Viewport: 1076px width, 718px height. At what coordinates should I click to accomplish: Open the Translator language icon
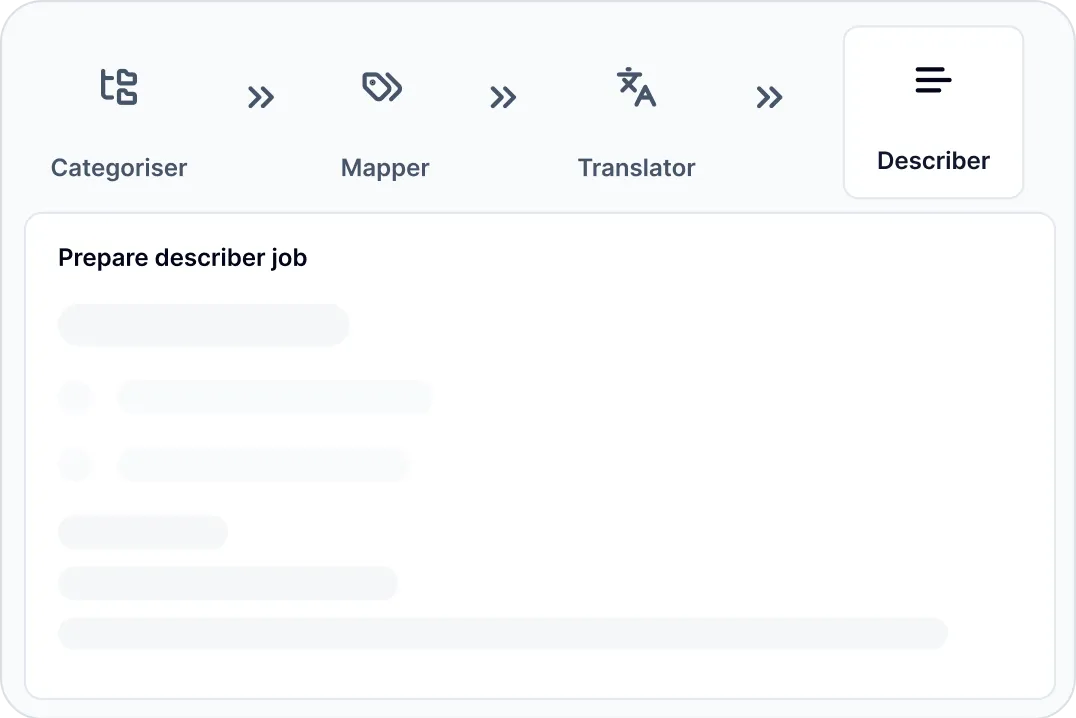[637, 87]
